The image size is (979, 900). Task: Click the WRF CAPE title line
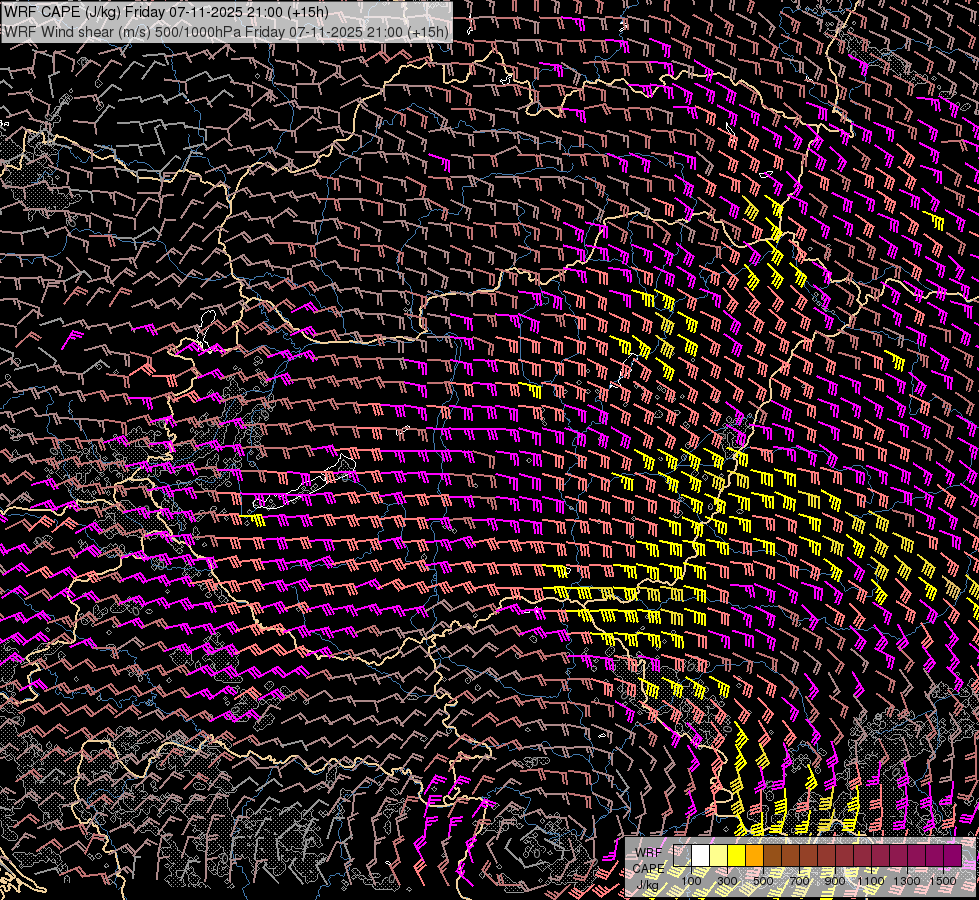point(165,11)
